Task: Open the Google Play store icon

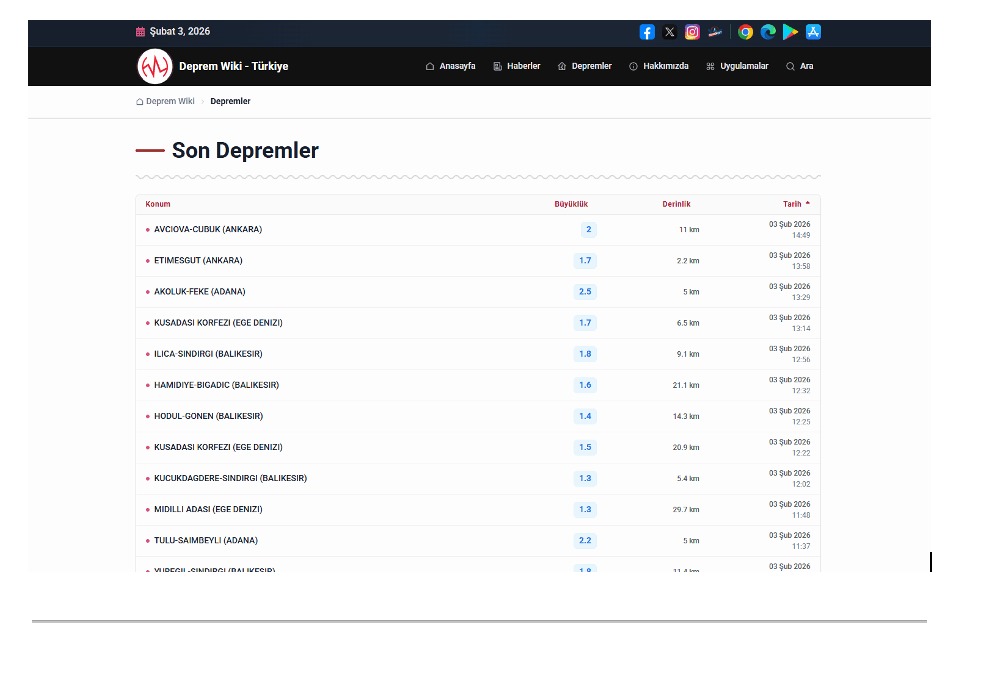Action: [790, 32]
